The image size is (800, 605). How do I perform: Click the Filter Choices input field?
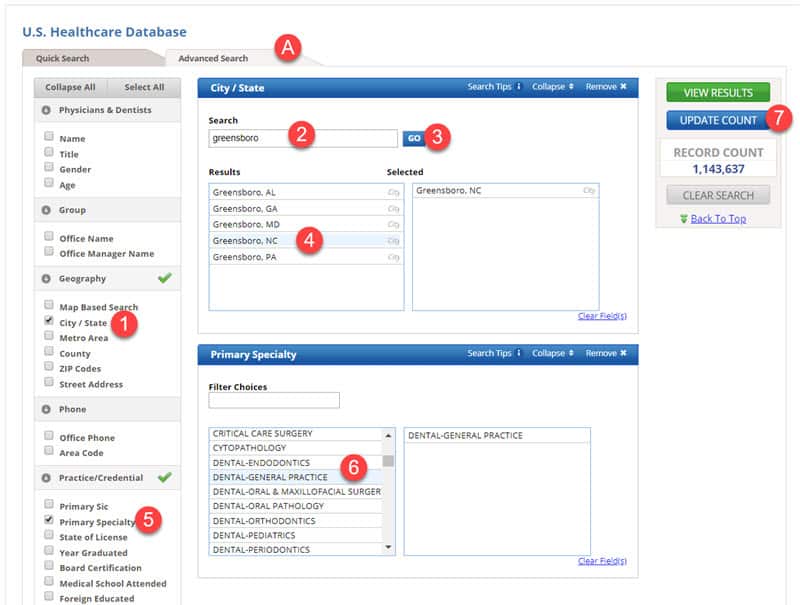click(x=274, y=400)
